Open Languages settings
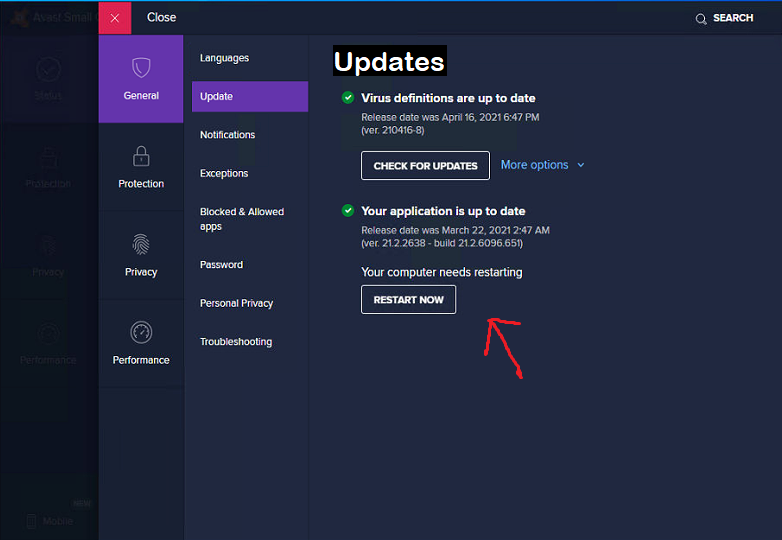The height and width of the screenshot is (540, 782). (224, 58)
